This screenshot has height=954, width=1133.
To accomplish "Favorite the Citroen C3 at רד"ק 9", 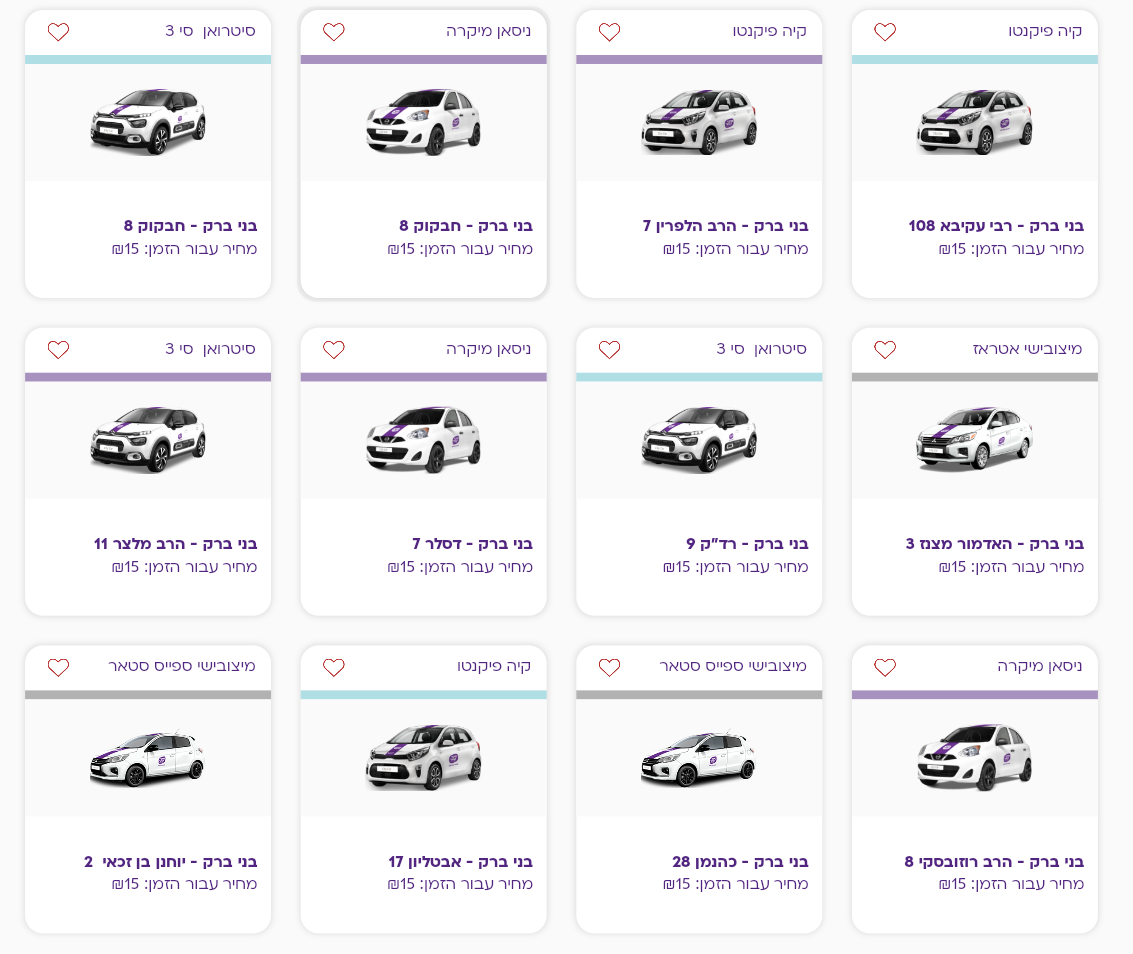I will tap(609, 350).
